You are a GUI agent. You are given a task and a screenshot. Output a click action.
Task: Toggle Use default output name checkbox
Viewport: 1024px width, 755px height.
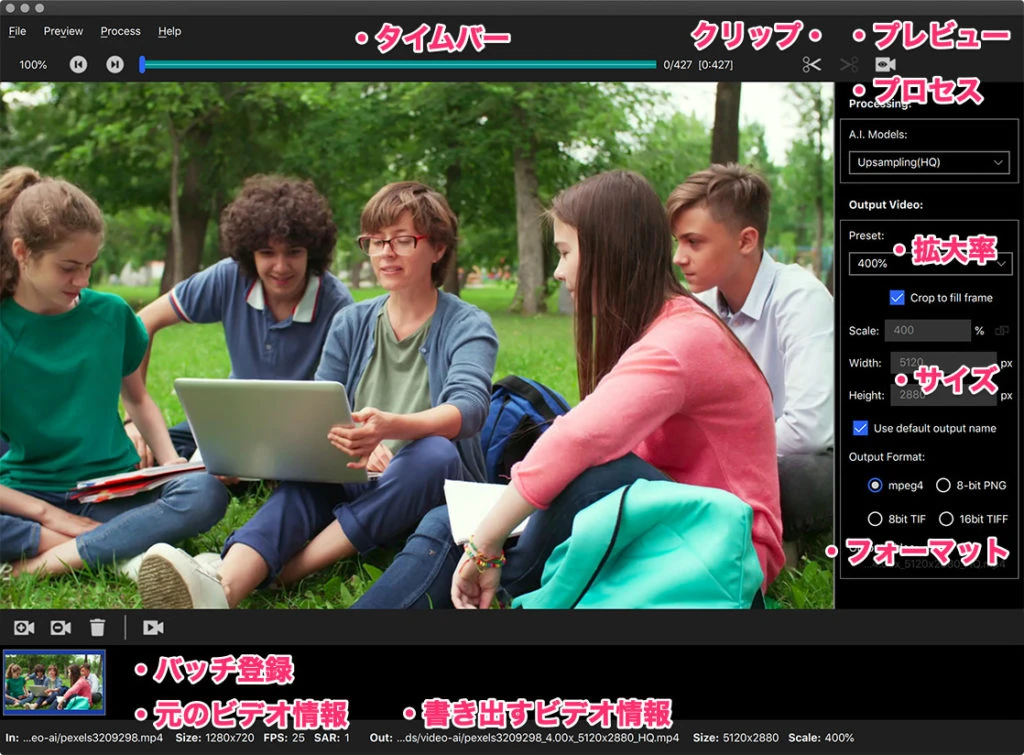860,428
